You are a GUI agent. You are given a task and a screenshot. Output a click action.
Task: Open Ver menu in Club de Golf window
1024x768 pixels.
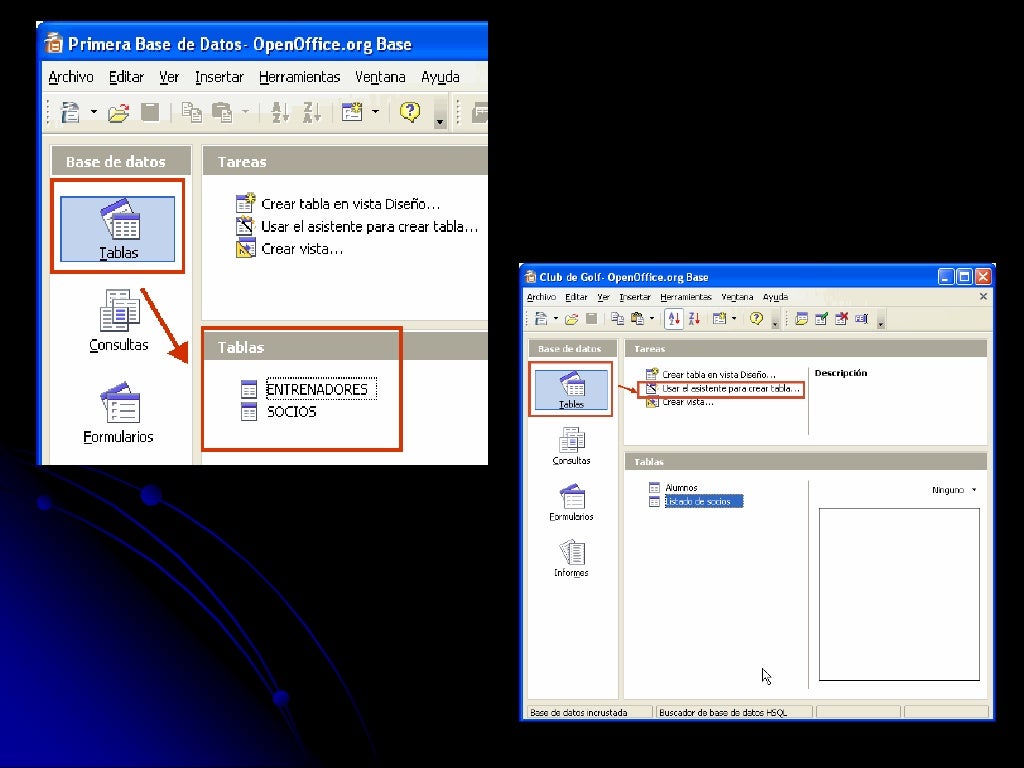603,297
